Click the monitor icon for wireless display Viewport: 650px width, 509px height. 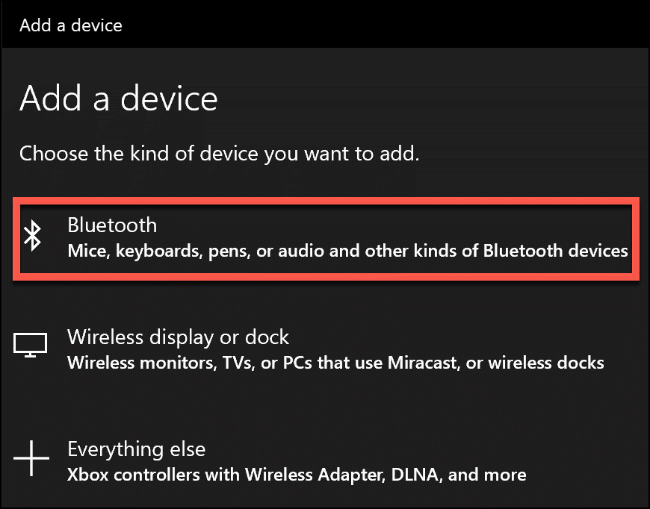point(31,346)
